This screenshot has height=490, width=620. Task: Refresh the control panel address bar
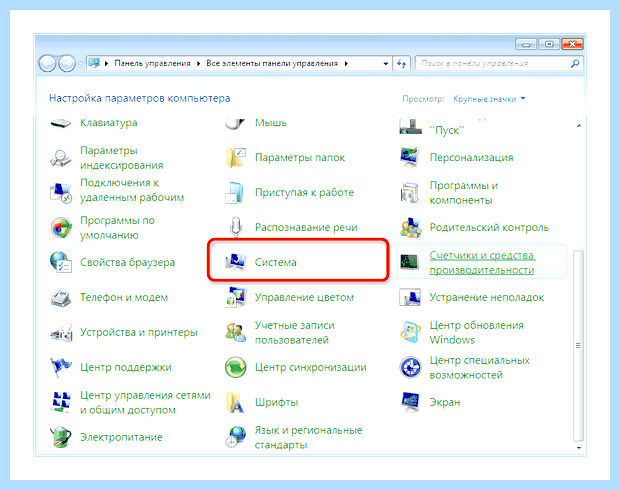pyautogui.click(x=401, y=64)
